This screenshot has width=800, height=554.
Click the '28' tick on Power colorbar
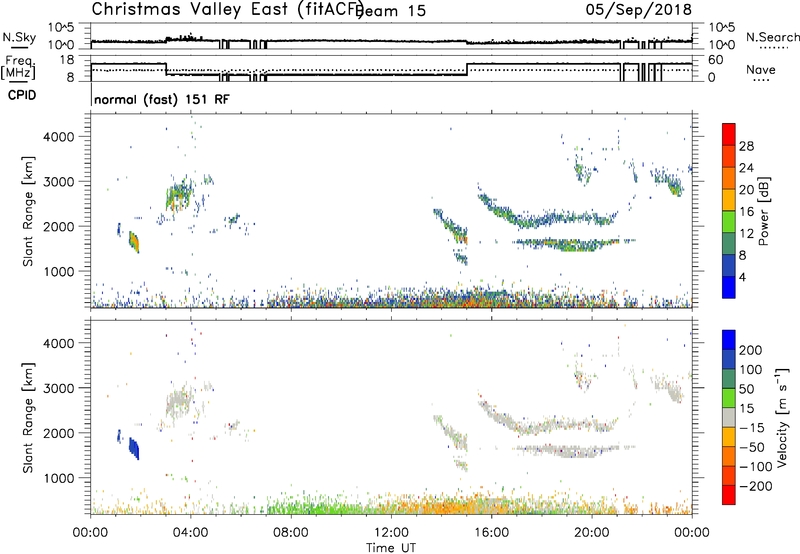click(746, 146)
